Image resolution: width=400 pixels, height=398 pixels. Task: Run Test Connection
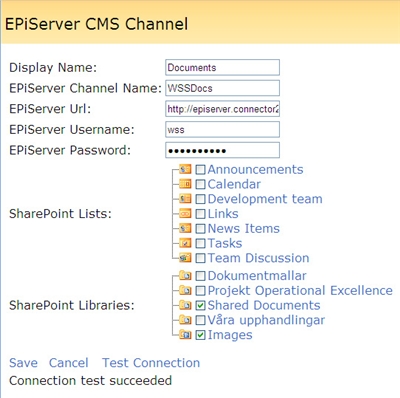[x=151, y=363]
